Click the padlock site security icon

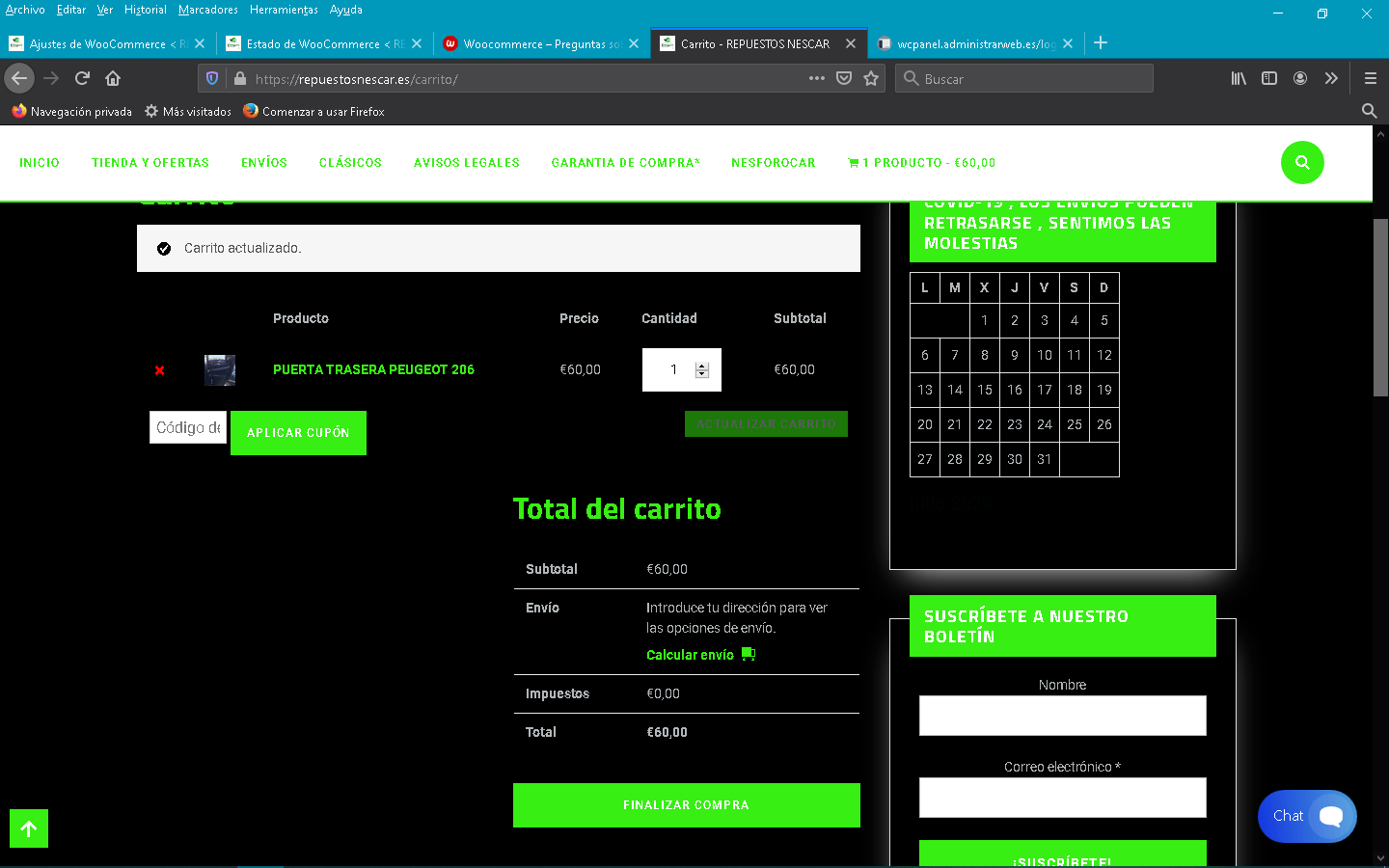[x=240, y=78]
